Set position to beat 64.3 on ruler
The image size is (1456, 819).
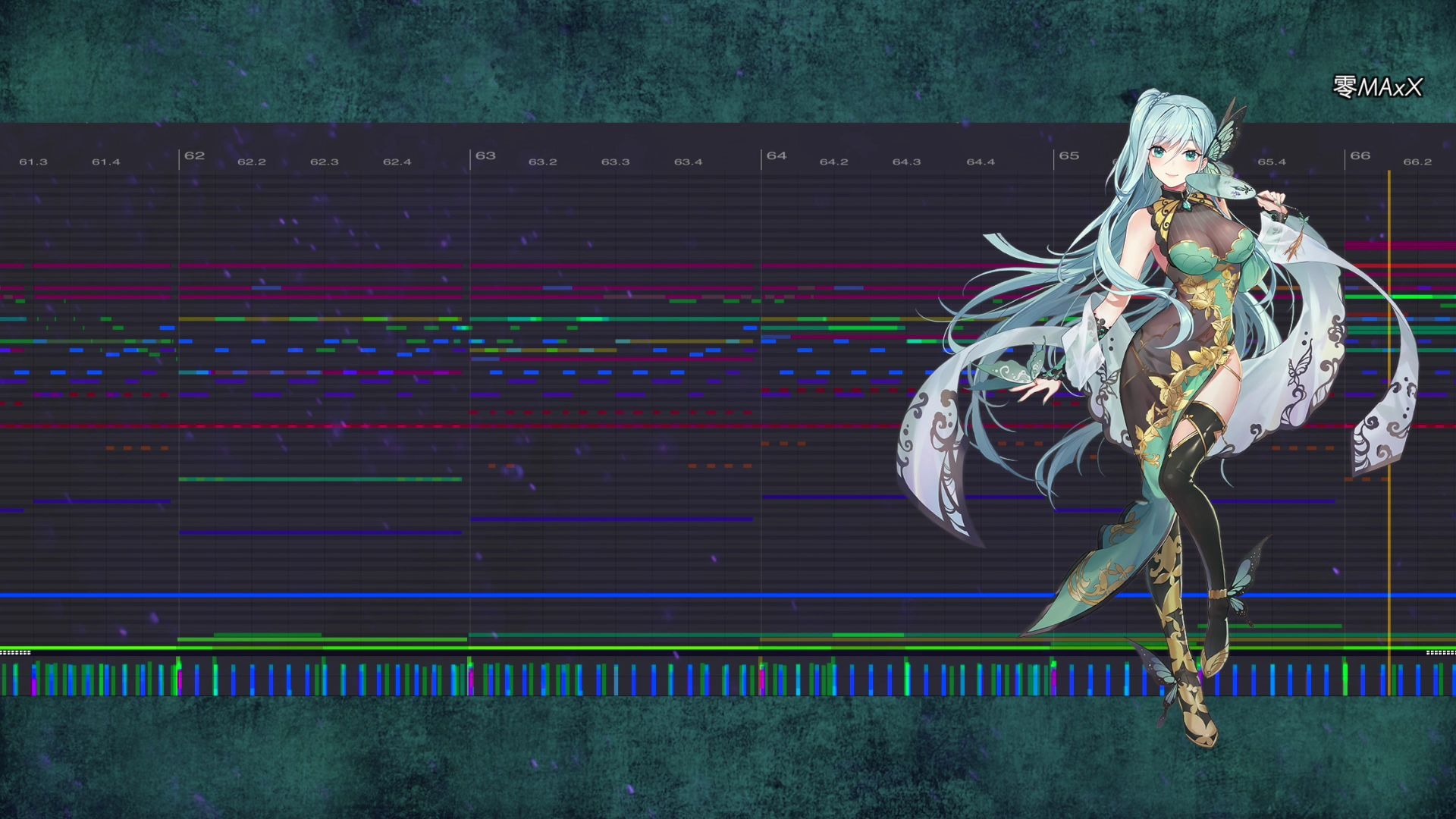906,162
